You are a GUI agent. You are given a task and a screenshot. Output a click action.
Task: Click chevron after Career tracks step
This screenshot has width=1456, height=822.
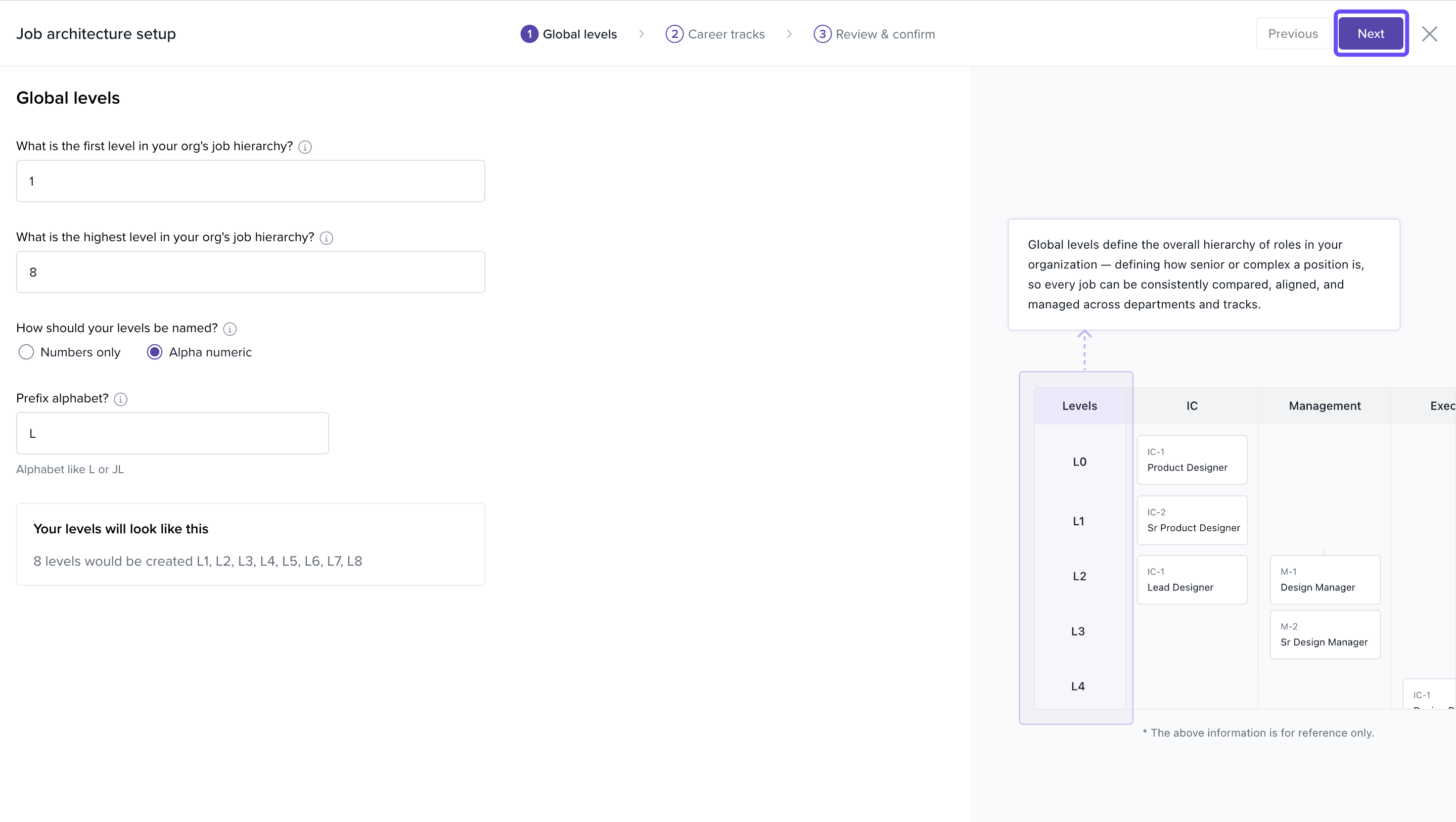789,34
